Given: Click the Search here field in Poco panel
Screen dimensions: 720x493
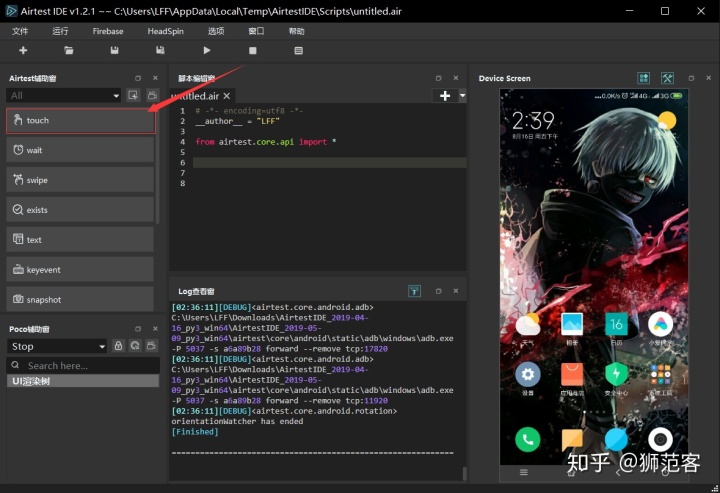Looking at the screenshot, I should point(83,365).
